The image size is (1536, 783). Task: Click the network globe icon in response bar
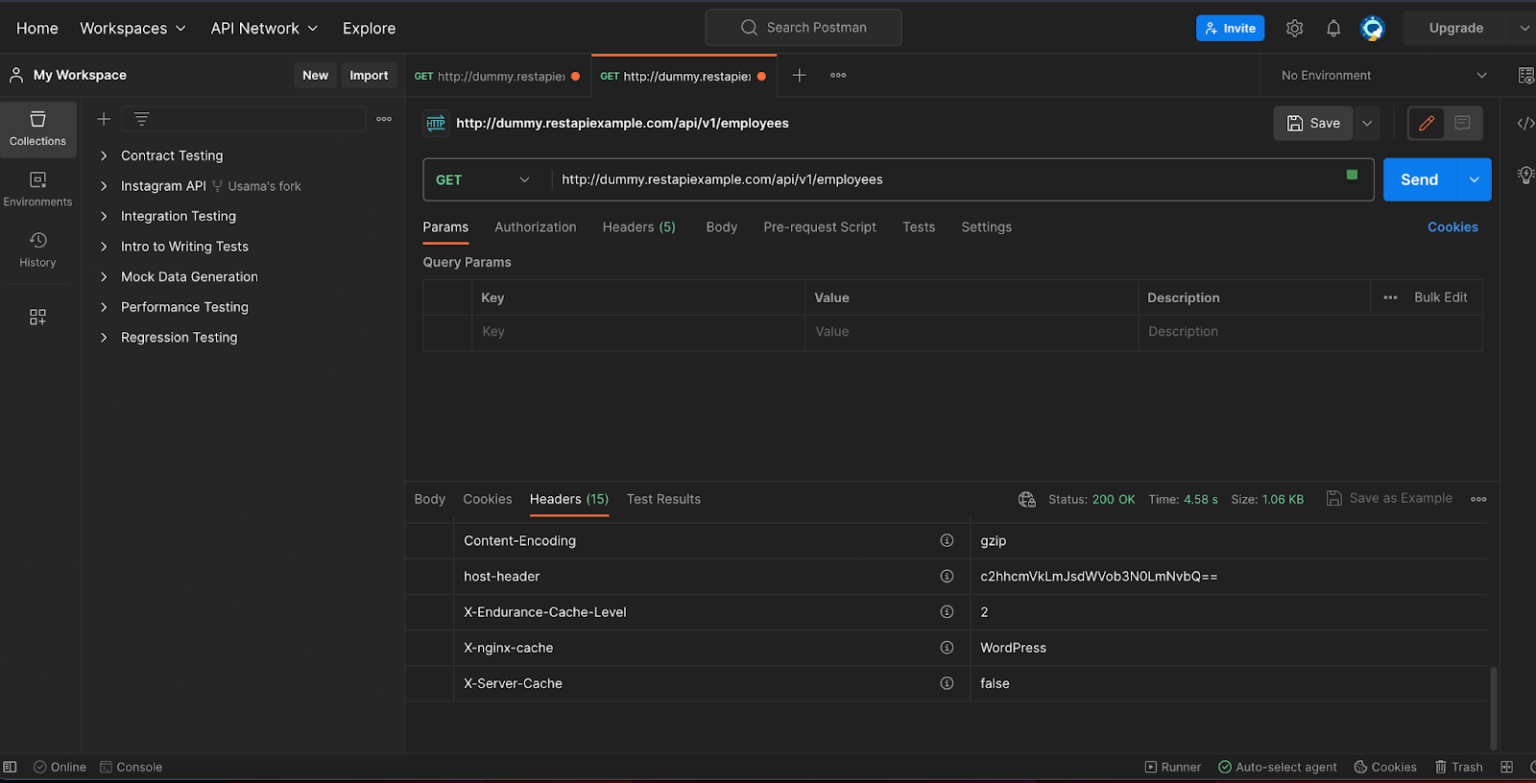(1026, 499)
